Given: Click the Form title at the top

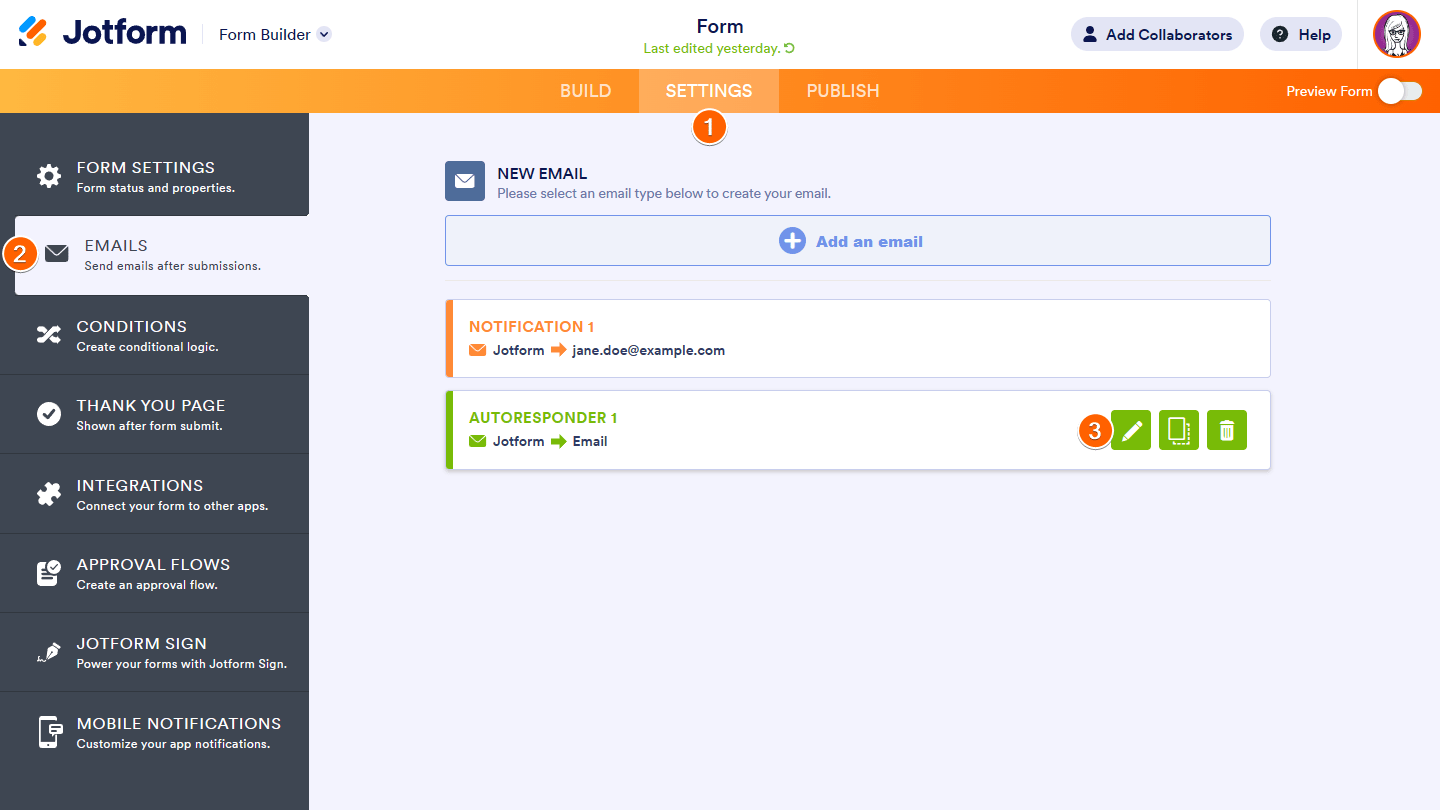Looking at the screenshot, I should (x=720, y=27).
